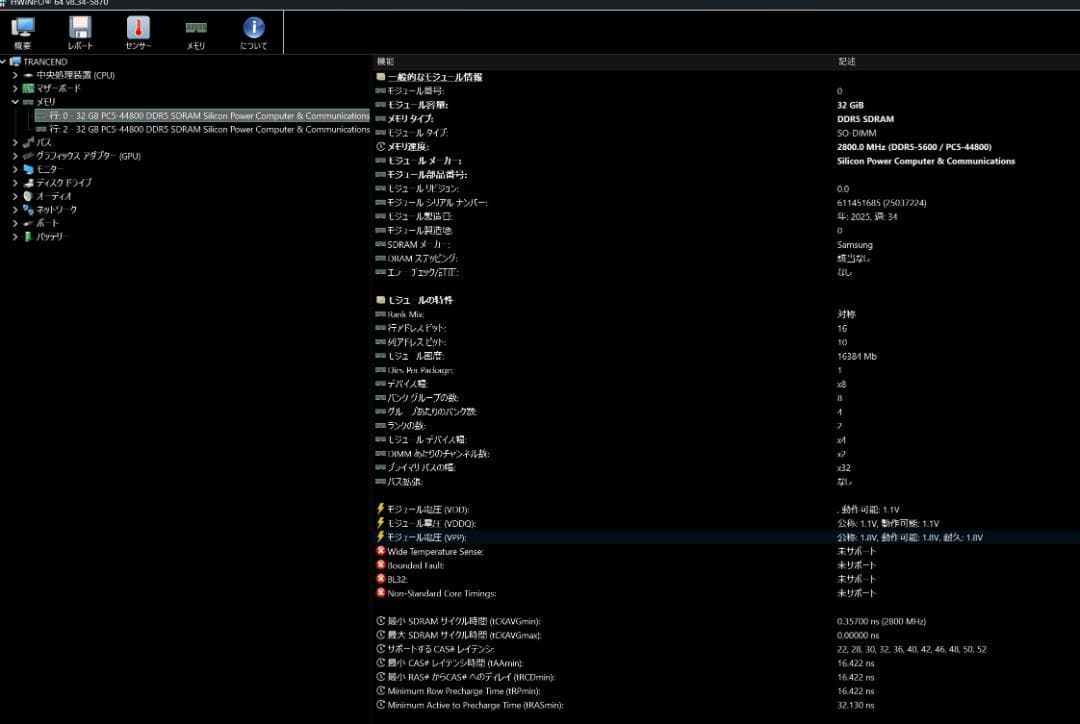Viewport: 1080px width, 724px height.
Task: Open the 概要 (Summary) toolbar icon
Action: pos(22,32)
